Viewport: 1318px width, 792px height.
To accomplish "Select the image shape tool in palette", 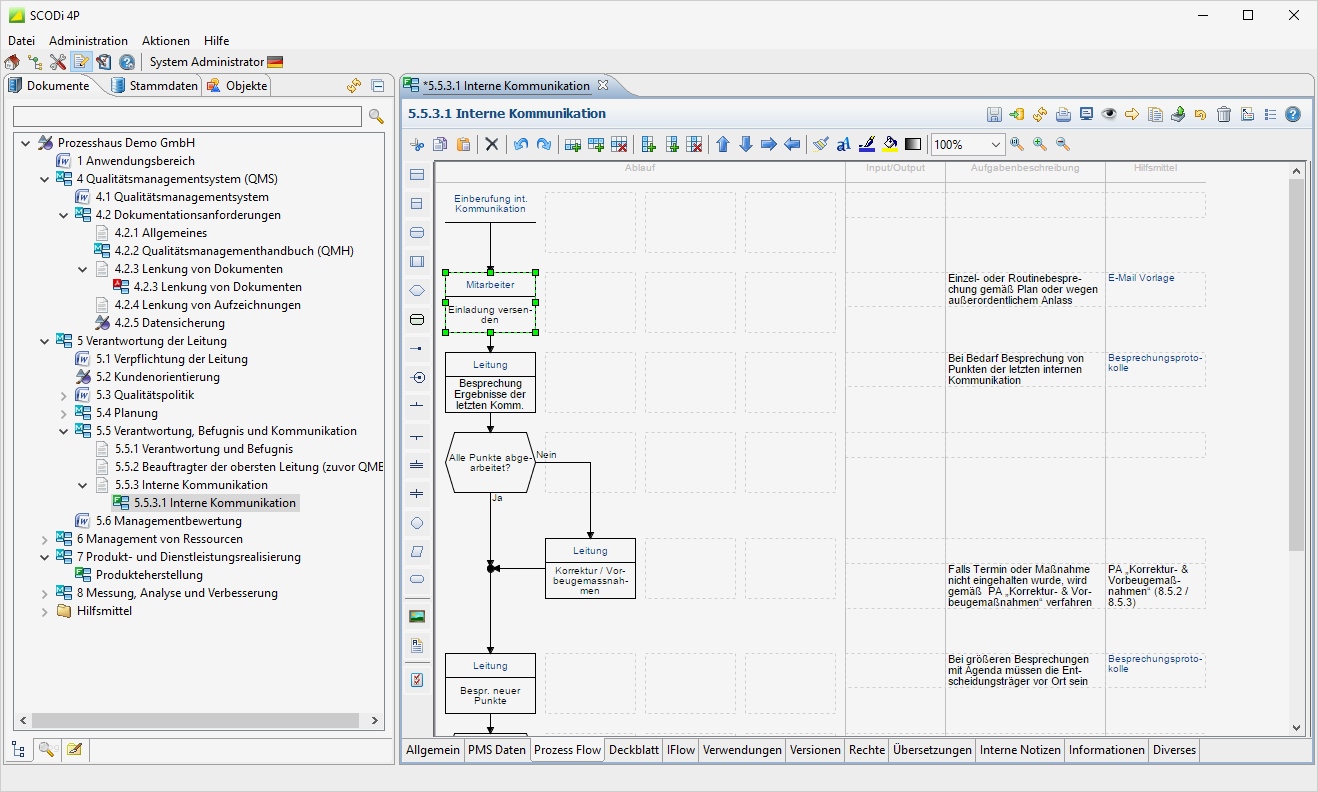I will pos(417,616).
